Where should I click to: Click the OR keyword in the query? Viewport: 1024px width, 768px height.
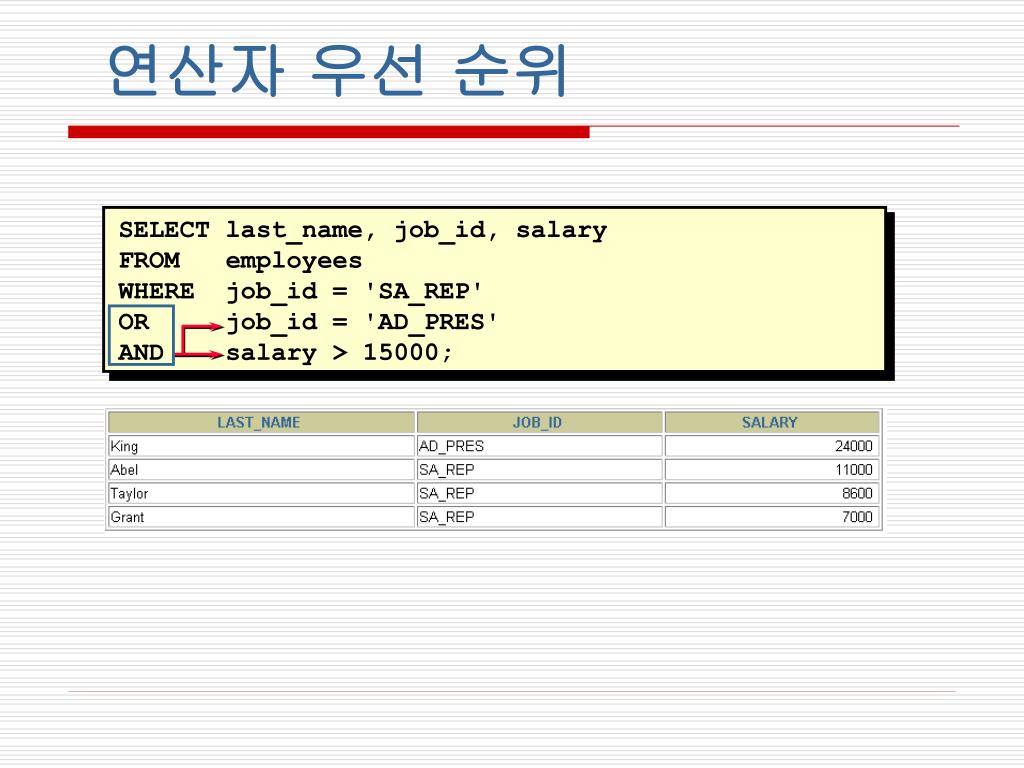[134, 322]
